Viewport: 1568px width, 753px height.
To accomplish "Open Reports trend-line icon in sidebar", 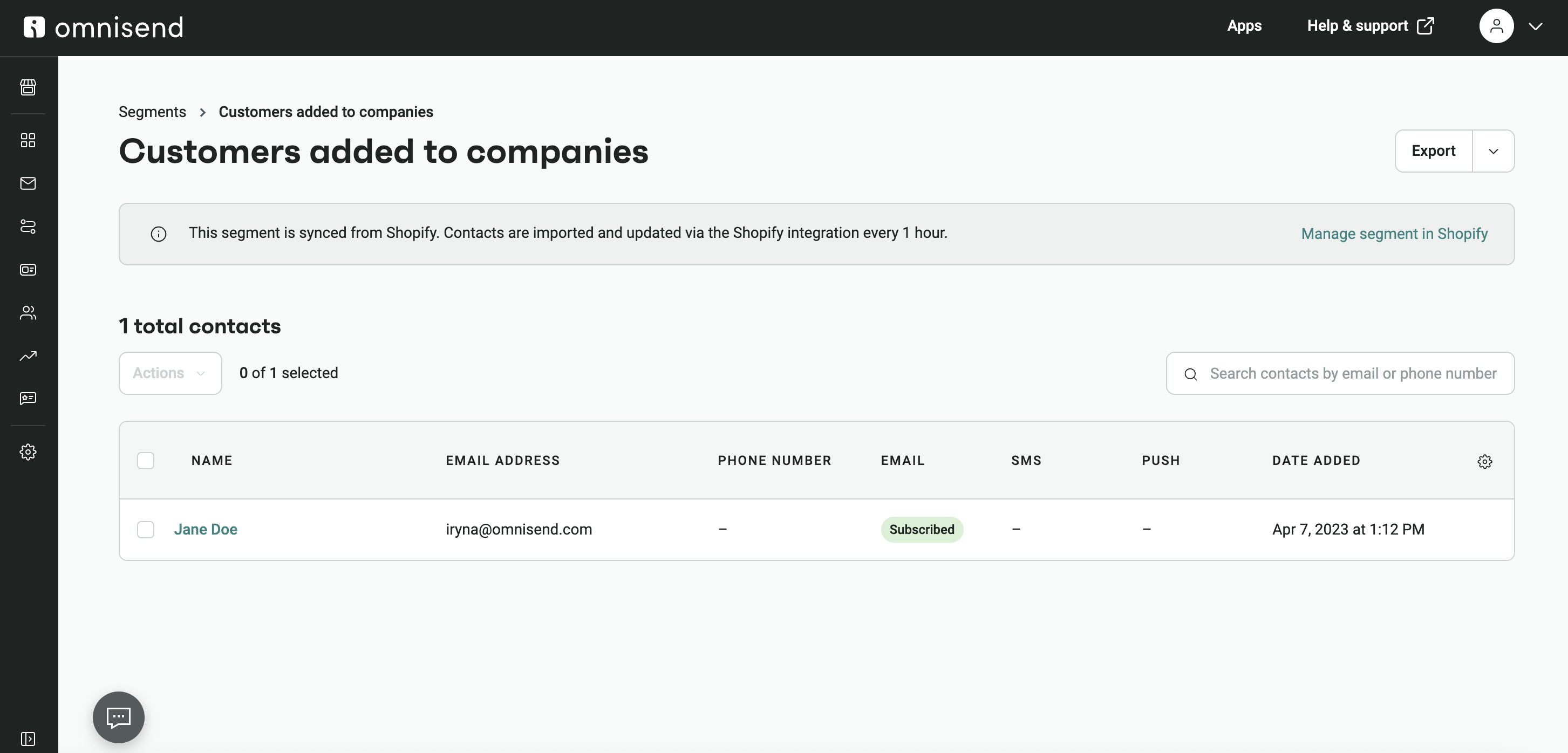I will pyautogui.click(x=28, y=355).
